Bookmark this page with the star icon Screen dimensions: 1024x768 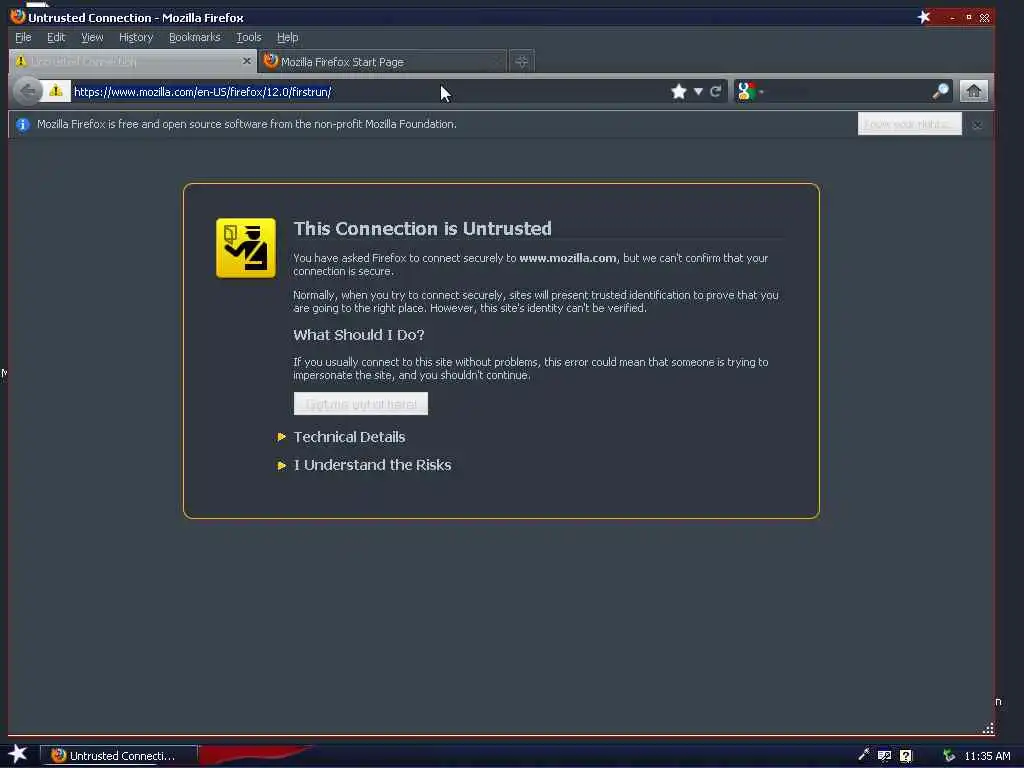pyautogui.click(x=679, y=91)
